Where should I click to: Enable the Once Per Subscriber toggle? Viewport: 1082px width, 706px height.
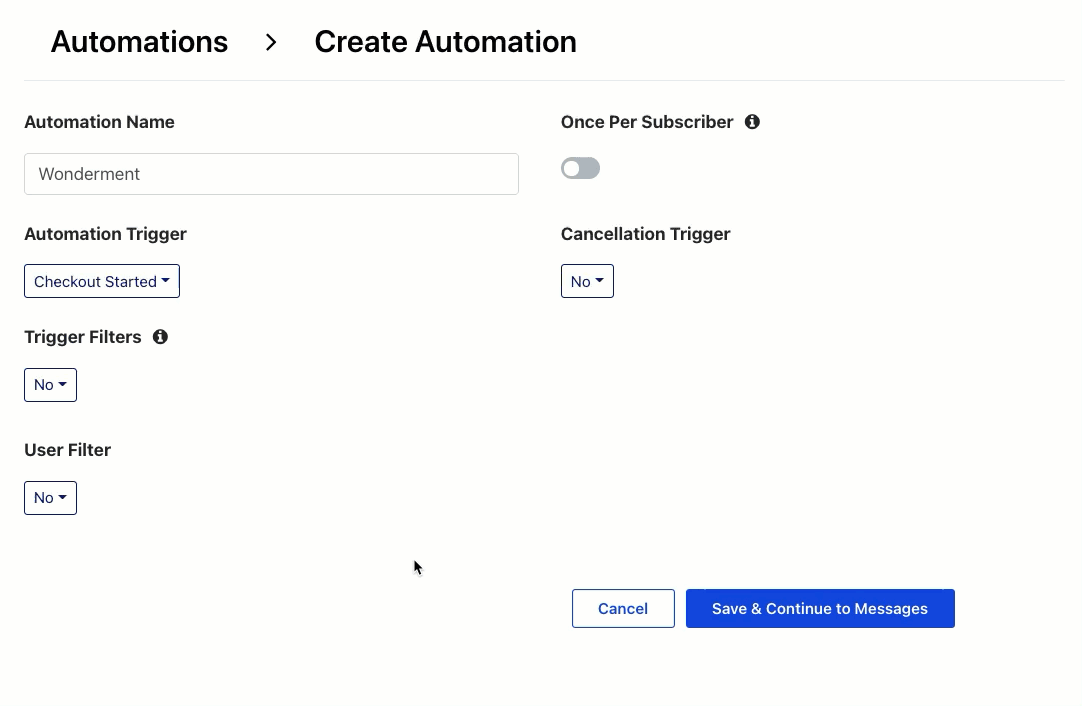[x=580, y=168]
